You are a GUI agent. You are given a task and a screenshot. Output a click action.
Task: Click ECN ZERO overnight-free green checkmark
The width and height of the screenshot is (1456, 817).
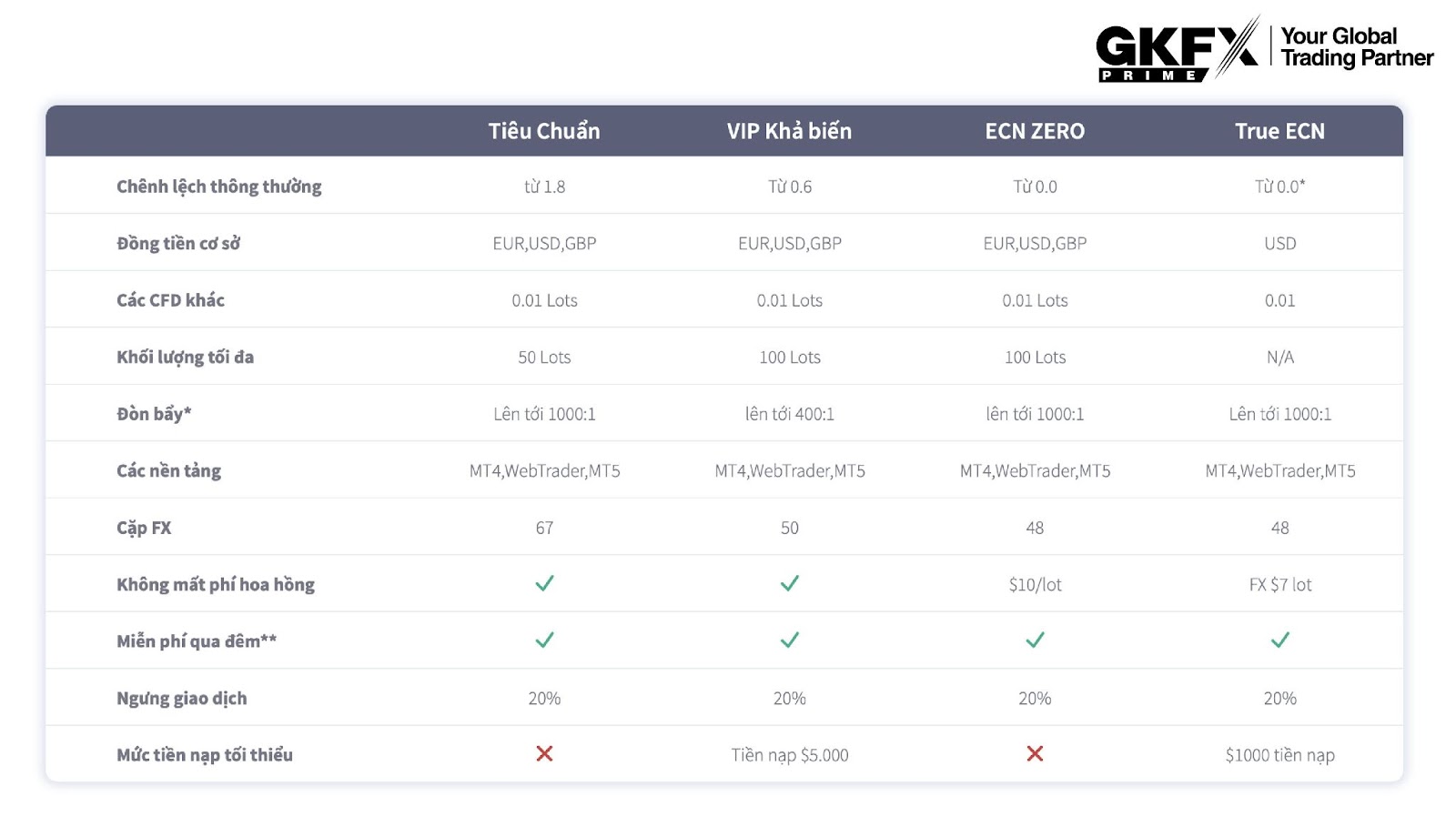tap(1035, 640)
